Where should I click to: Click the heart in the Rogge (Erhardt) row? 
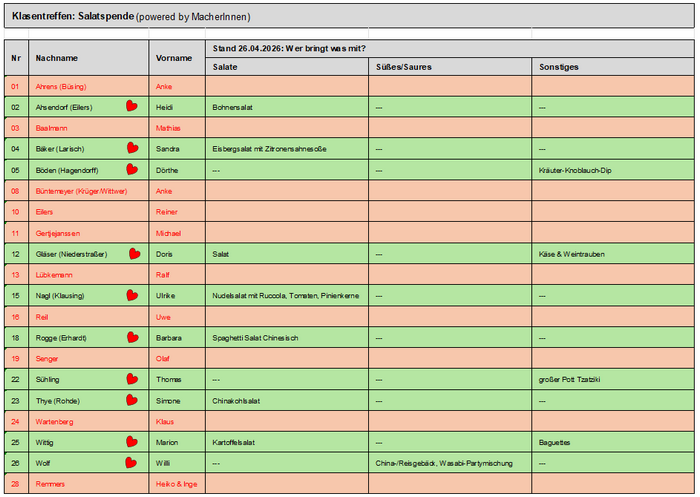click(133, 337)
